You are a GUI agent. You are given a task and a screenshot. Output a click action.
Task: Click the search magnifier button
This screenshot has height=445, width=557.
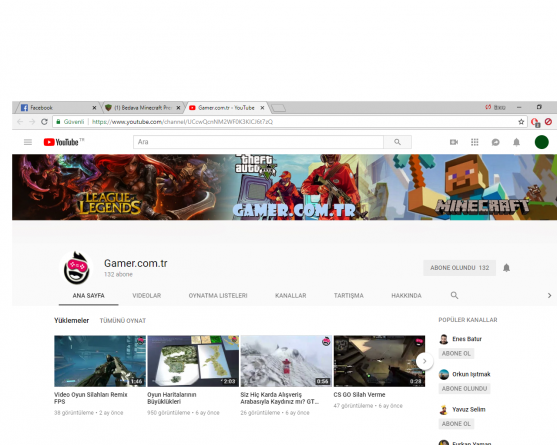coord(398,142)
